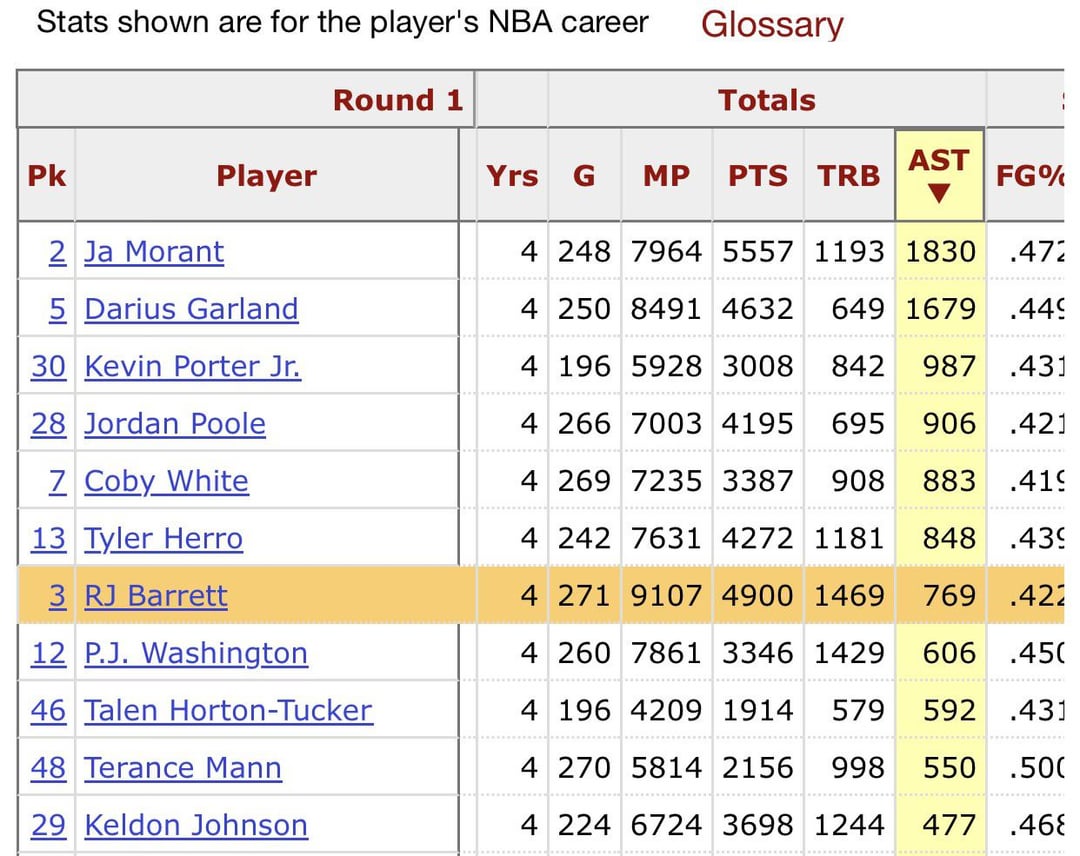
Task: Open Keldon Johnson's player page
Action: click(195, 825)
